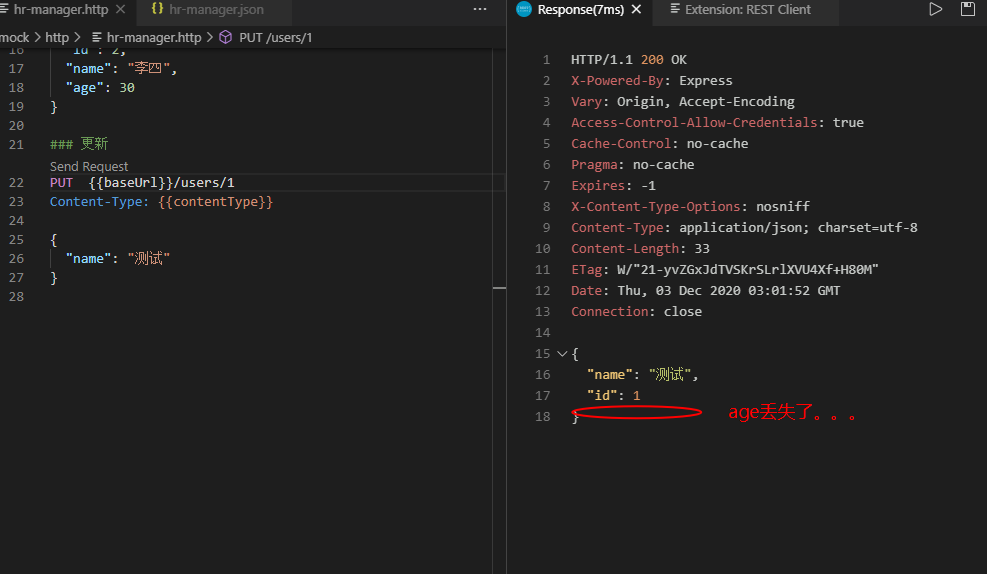987x574 pixels.
Task: Click the Send Request link
Action: pos(89,166)
